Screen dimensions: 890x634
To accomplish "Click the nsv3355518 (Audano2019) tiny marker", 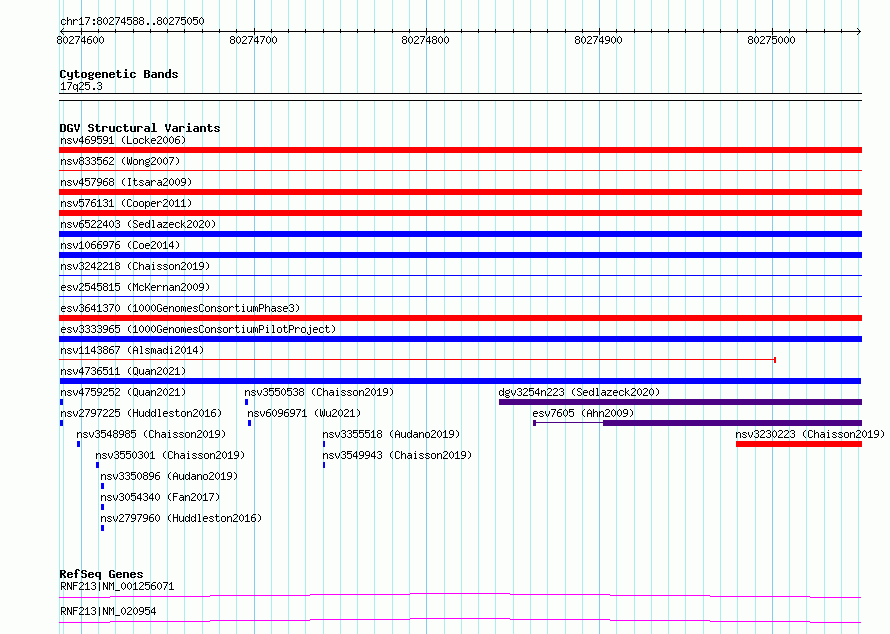I will (x=324, y=444).
